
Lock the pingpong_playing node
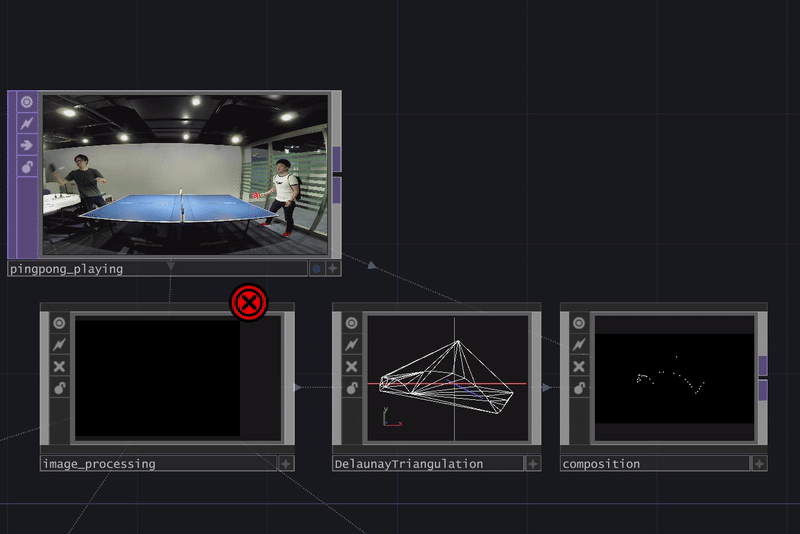coord(27,167)
